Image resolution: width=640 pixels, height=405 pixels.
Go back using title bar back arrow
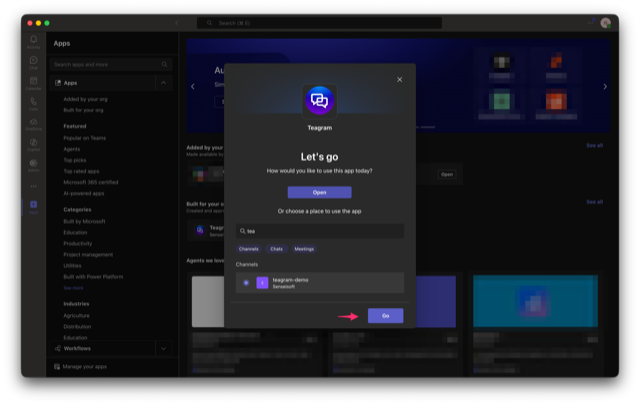[177, 23]
